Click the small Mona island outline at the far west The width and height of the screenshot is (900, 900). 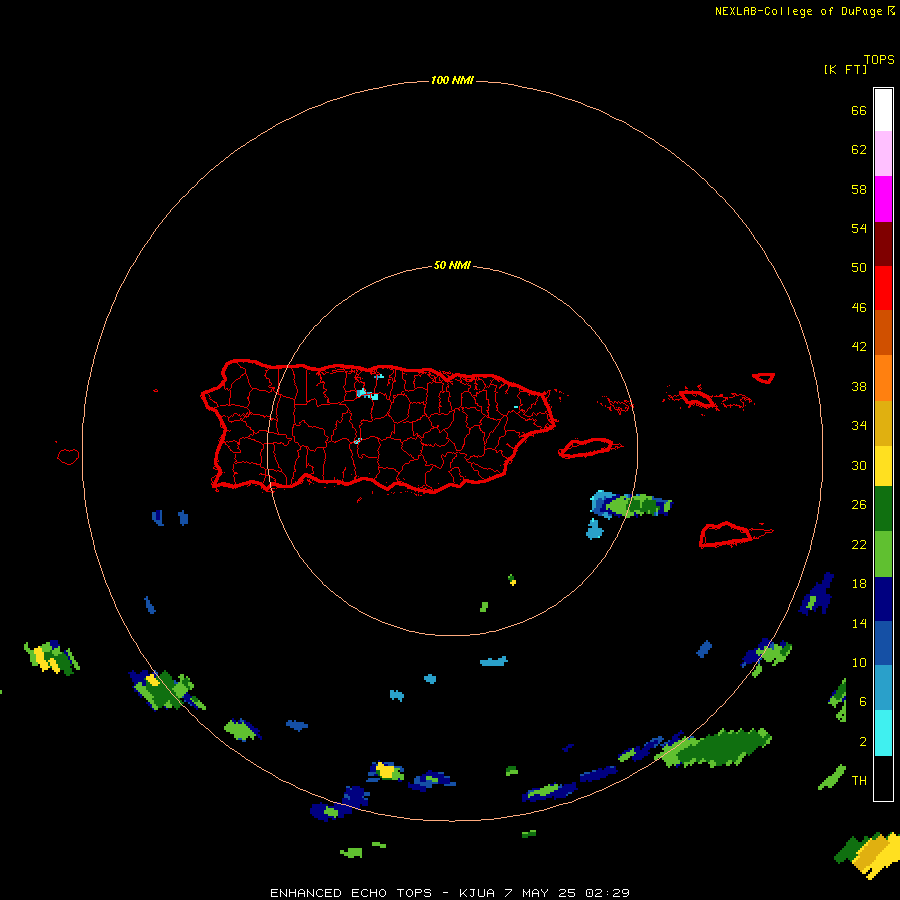[x=68, y=456]
